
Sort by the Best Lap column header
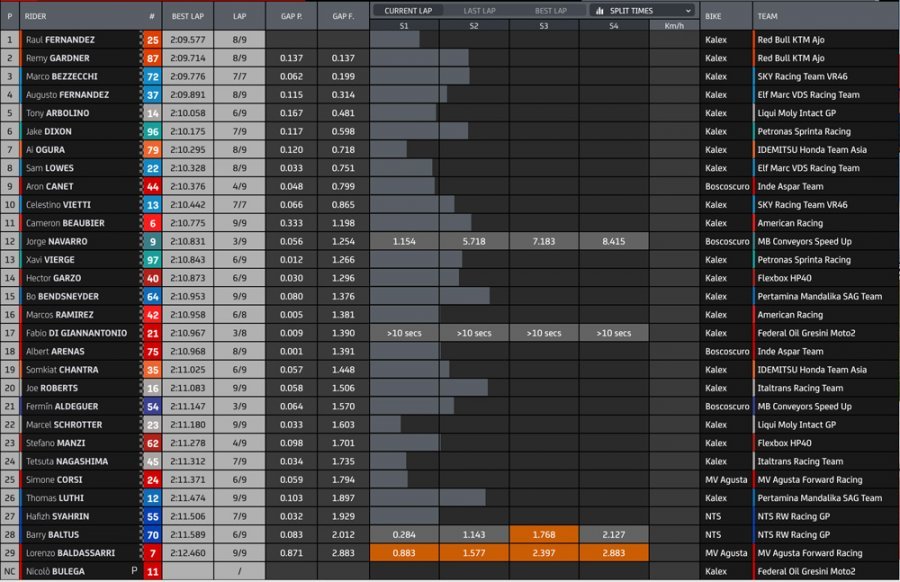tap(188, 16)
